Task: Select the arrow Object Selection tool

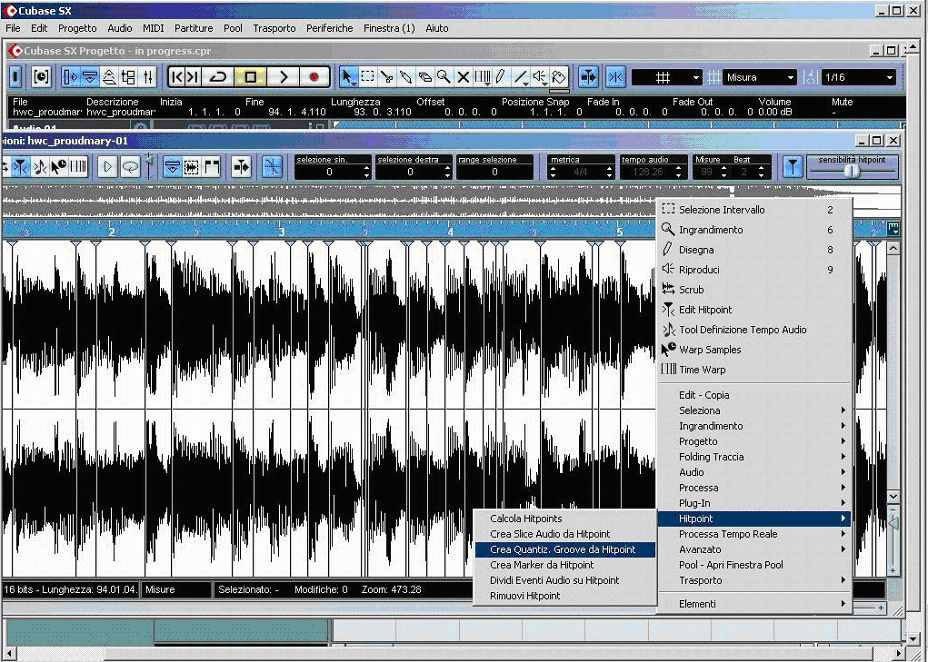Action: point(347,77)
